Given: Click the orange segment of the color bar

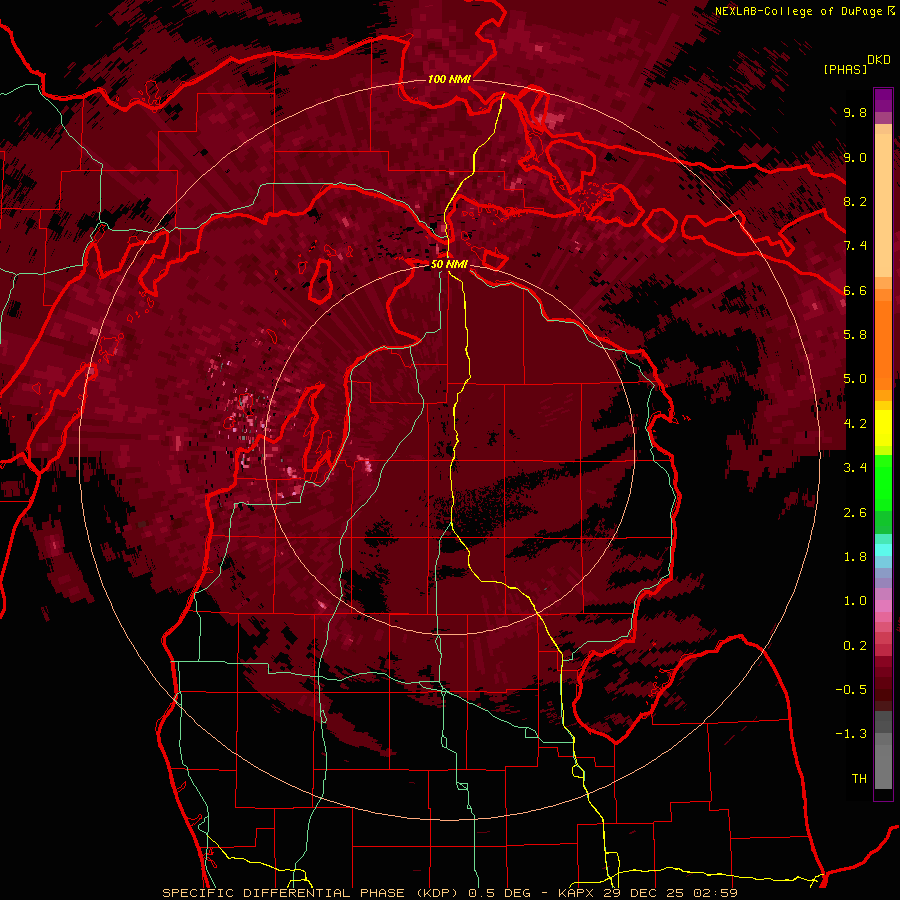Looking at the screenshot, I should pyautogui.click(x=883, y=344).
